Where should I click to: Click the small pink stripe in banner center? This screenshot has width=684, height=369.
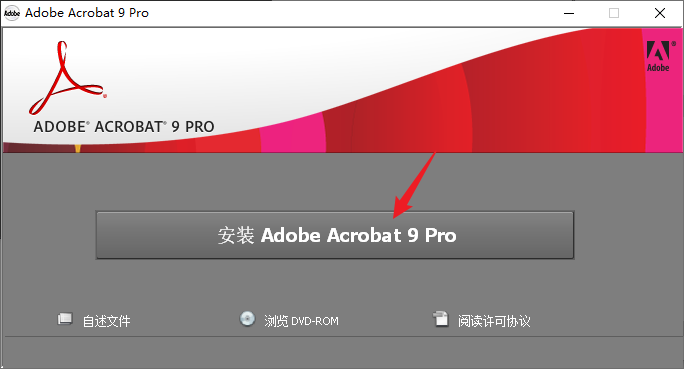293,133
